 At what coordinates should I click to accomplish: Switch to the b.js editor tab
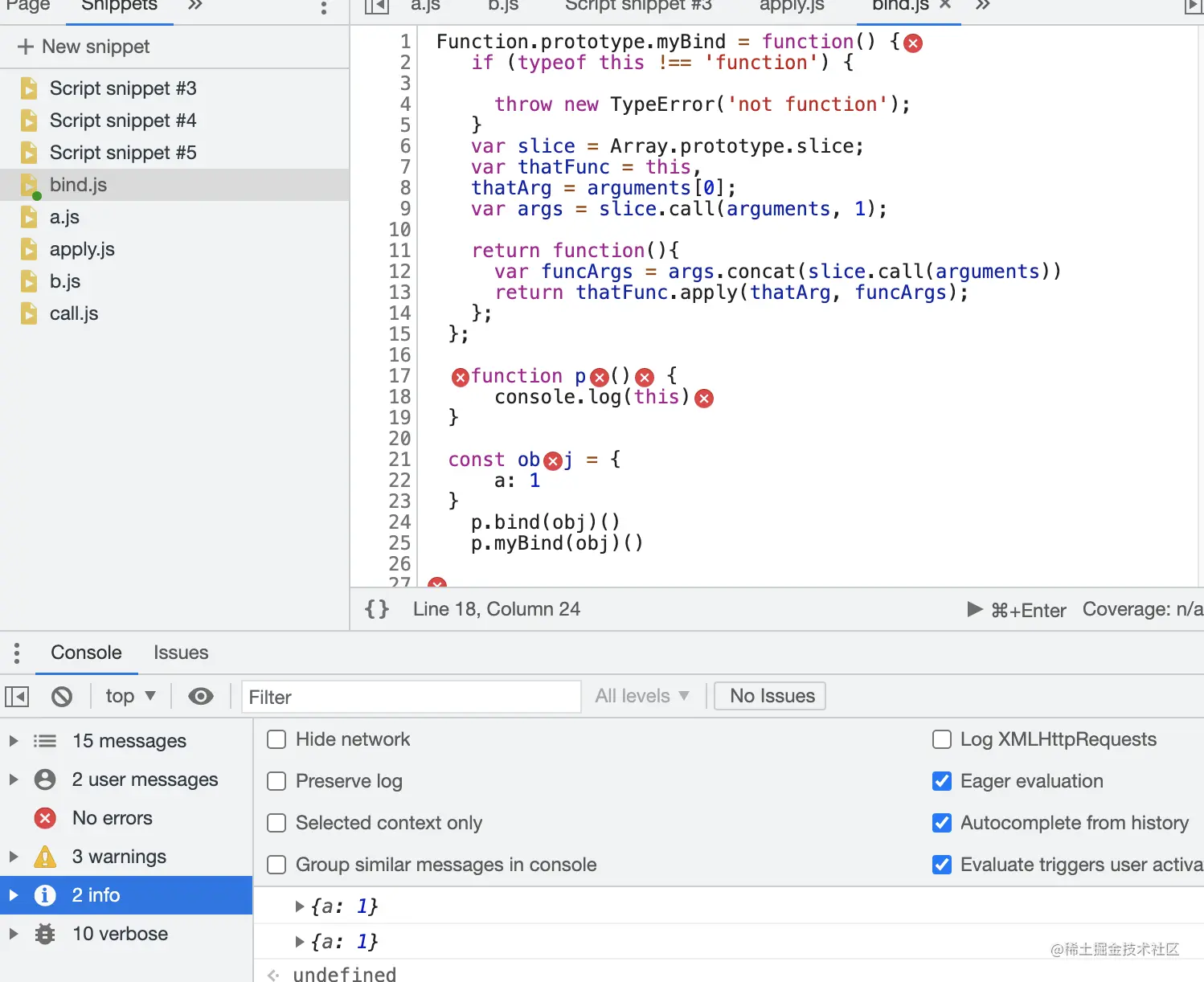(x=503, y=6)
